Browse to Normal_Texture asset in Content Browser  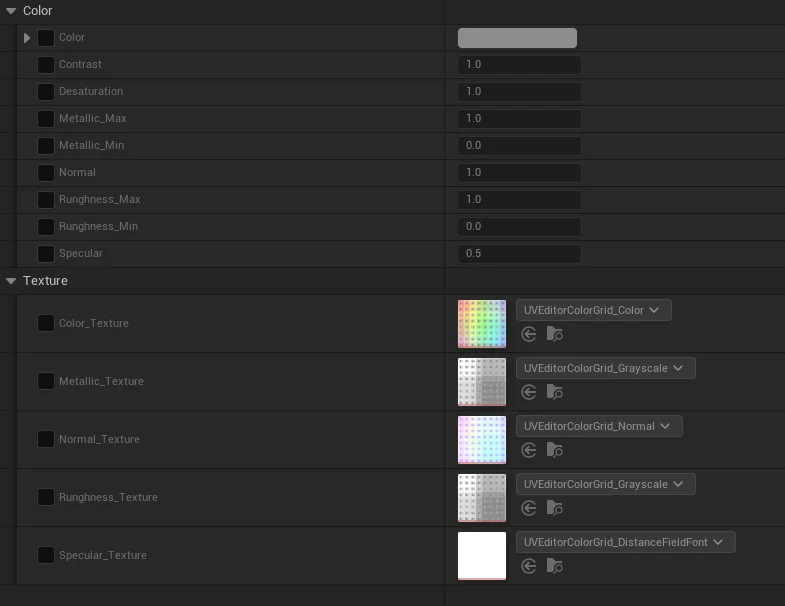pyautogui.click(x=555, y=450)
